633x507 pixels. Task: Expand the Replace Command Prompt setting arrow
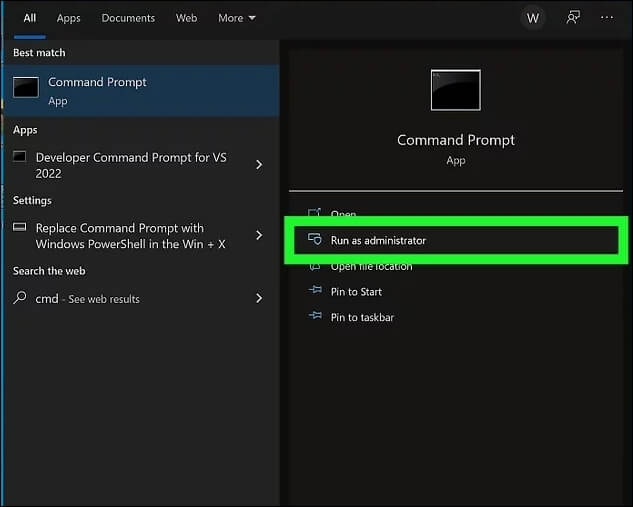[x=259, y=235]
